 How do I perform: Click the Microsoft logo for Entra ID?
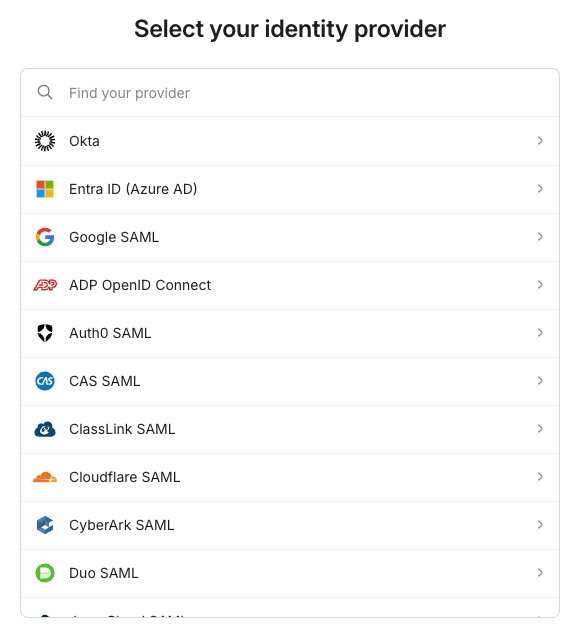(45, 189)
